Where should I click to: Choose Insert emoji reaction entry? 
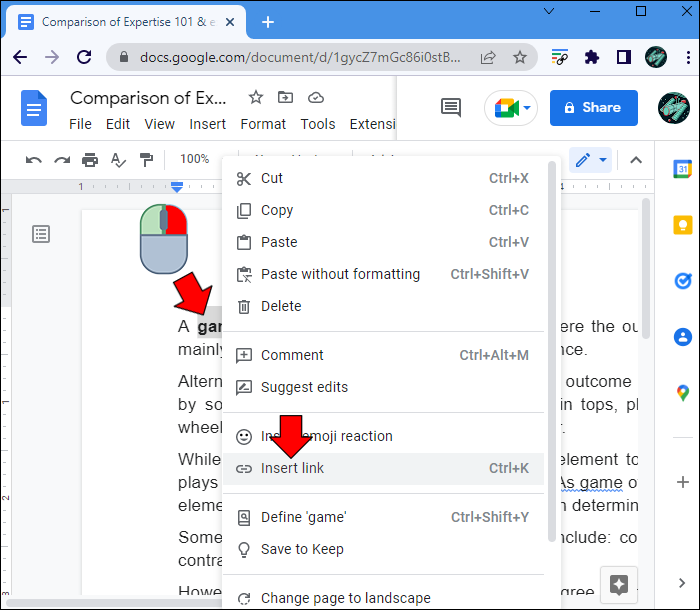click(x=383, y=436)
